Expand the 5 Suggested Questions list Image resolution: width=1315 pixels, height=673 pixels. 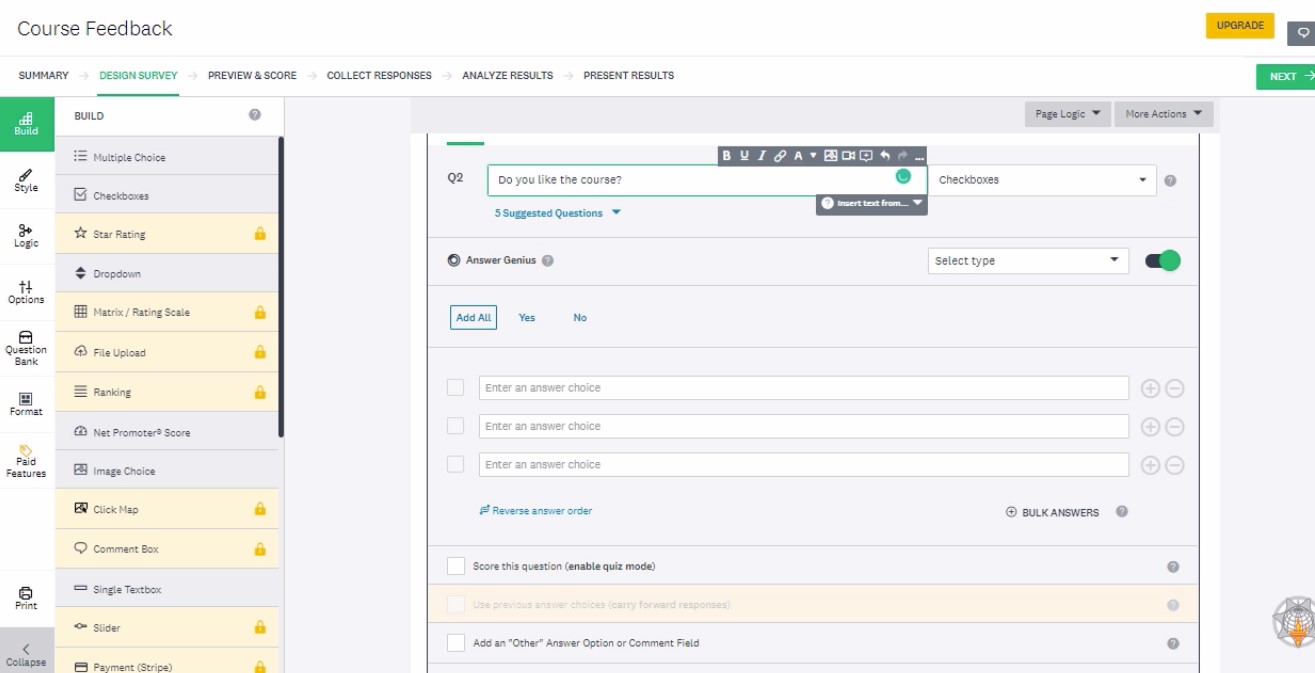(x=557, y=213)
